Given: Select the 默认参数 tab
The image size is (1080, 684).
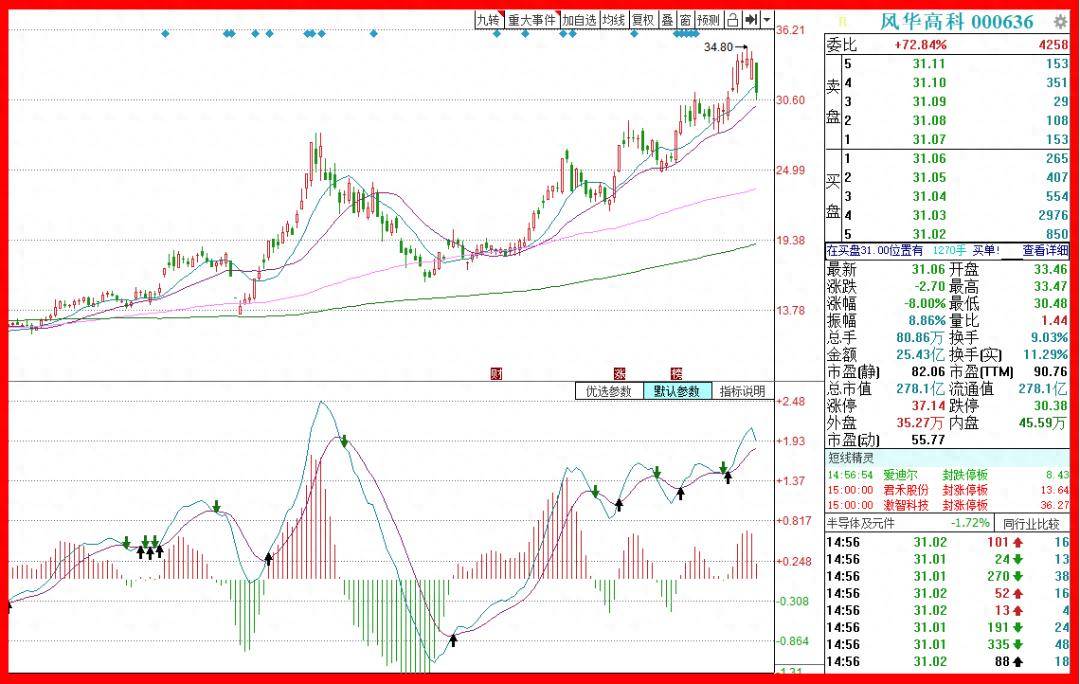Looking at the screenshot, I should (676, 391).
